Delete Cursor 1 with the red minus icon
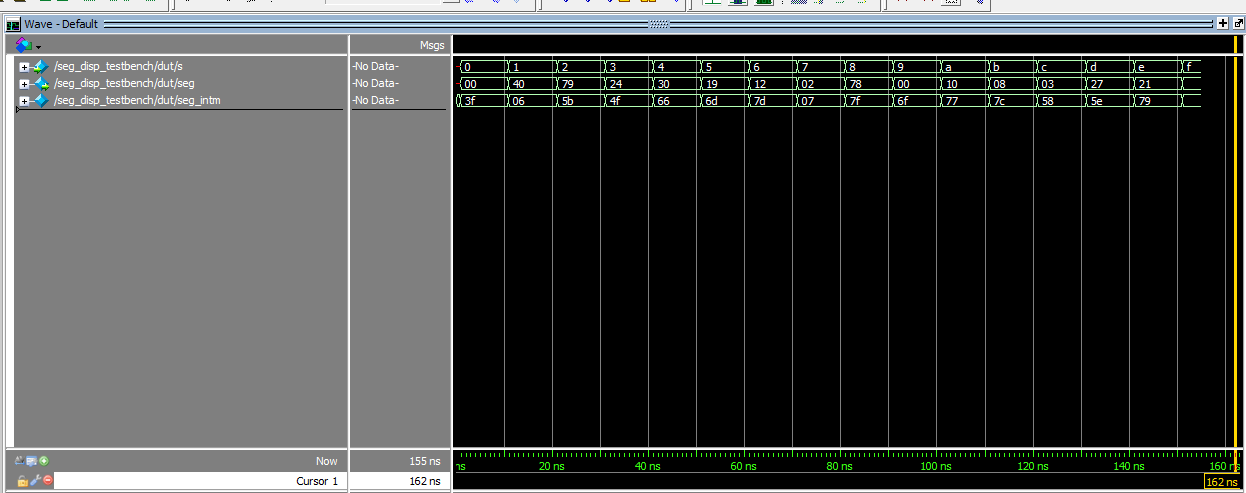This screenshot has width=1246, height=493. point(47,481)
